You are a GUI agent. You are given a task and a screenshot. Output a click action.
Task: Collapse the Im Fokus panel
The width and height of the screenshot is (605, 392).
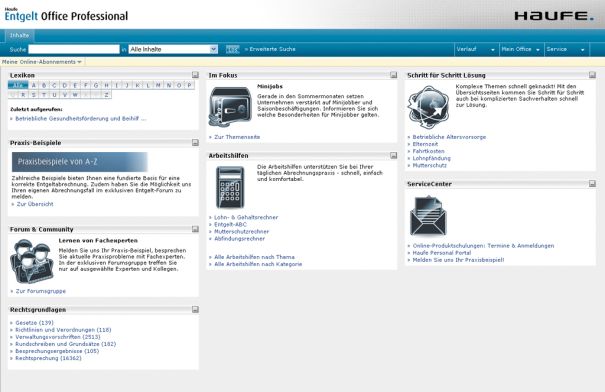(394, 75)
